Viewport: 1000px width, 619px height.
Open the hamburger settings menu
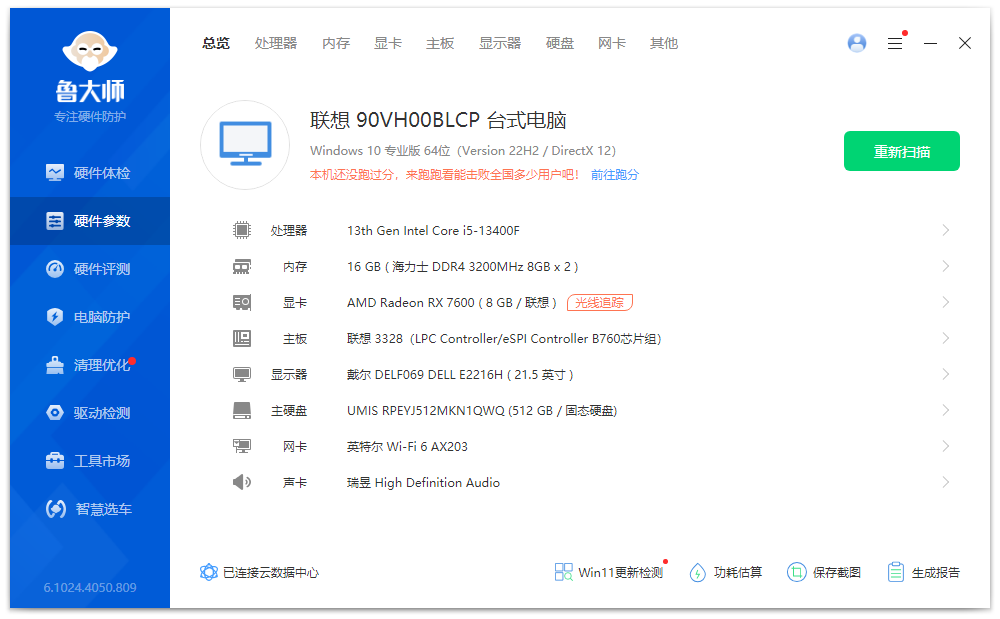[895, 43]
